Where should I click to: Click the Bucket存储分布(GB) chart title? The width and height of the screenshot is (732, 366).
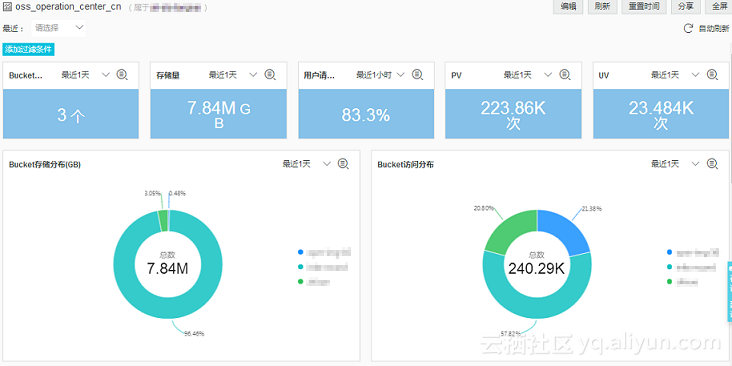[x=45, y=164]
